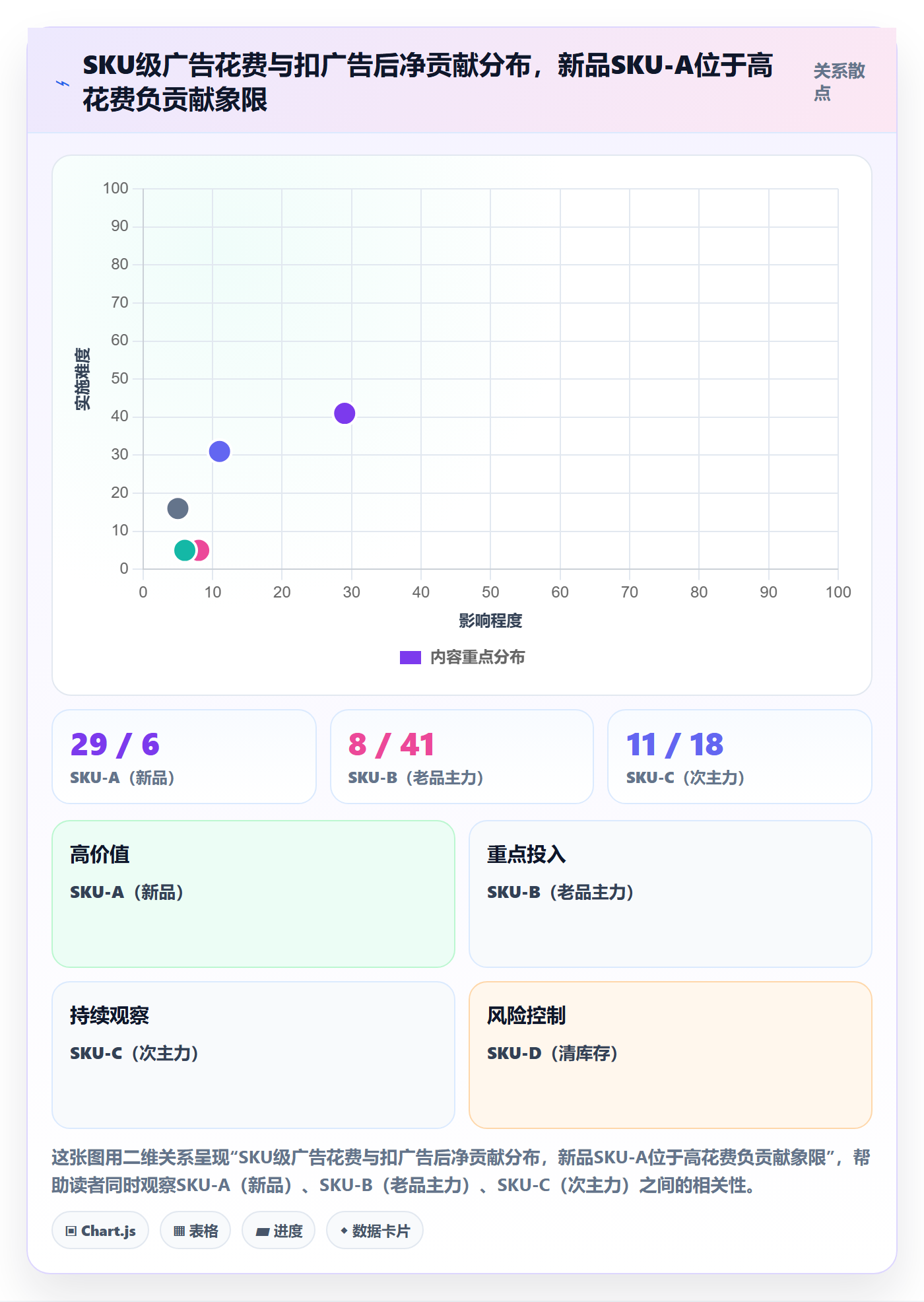Click the 实施难度 y-axis title
Image resolution: width=924 pixels, height=1302 pixels.
82,379
